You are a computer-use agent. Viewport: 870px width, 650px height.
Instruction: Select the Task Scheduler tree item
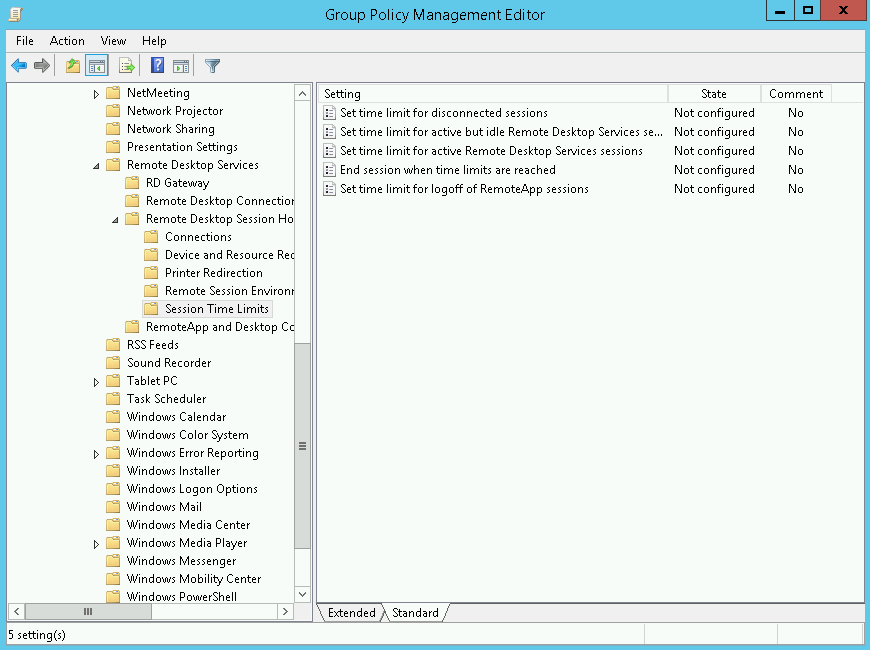coord(166,399)
